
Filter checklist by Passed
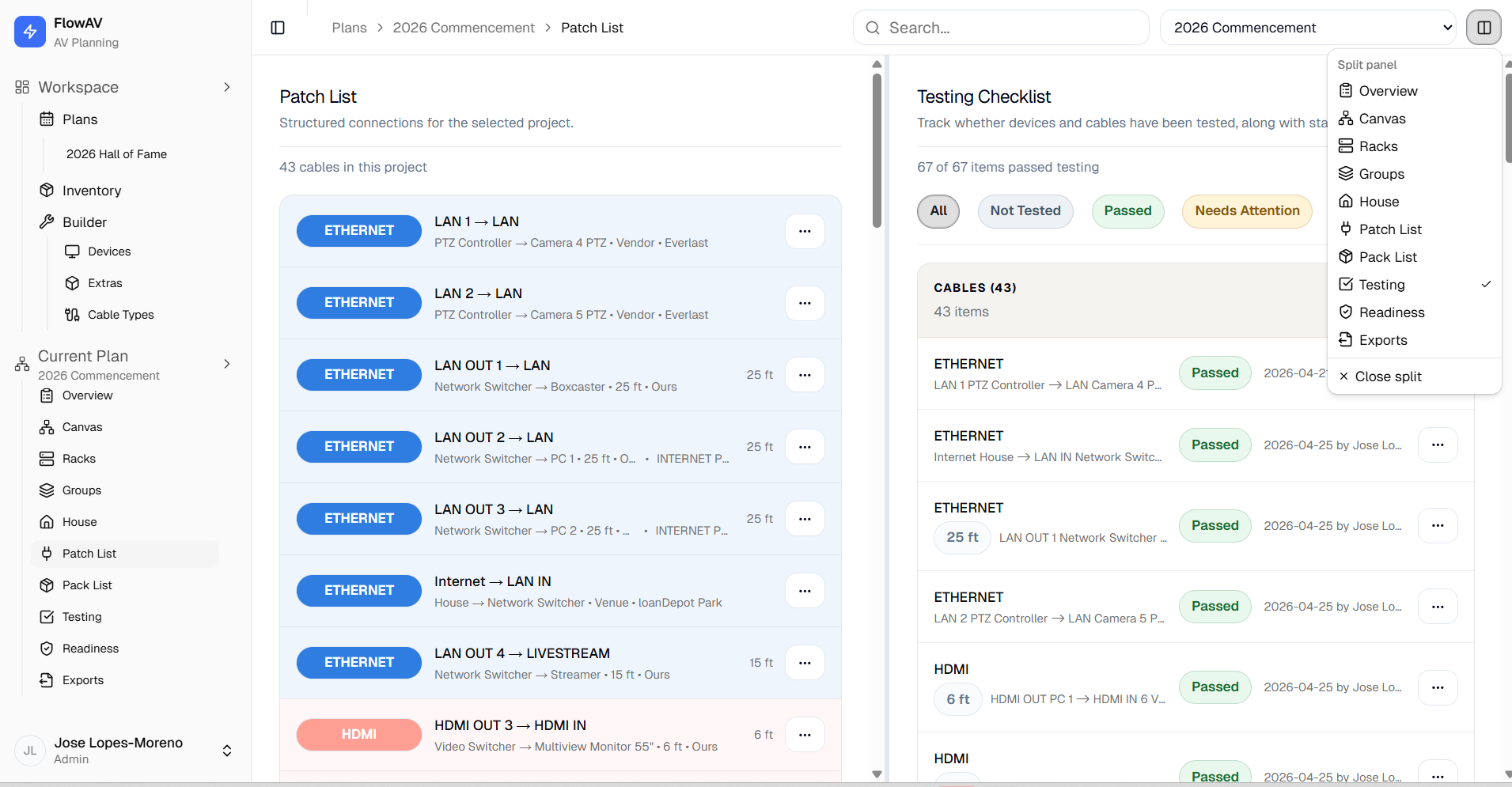[x=1127, y=211]
